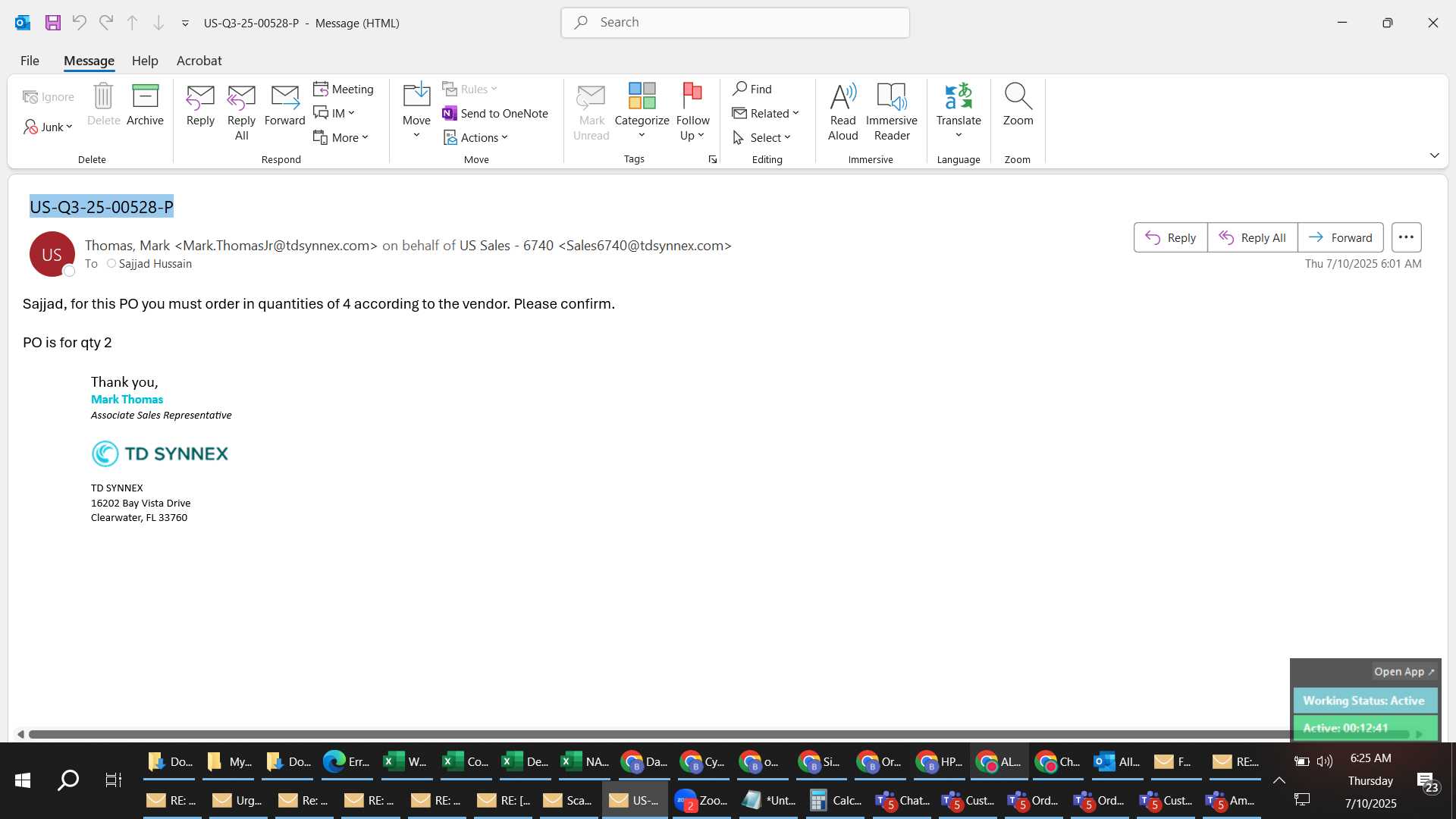Open Edge Err... window on taskbar

click(x=347, y=761)
